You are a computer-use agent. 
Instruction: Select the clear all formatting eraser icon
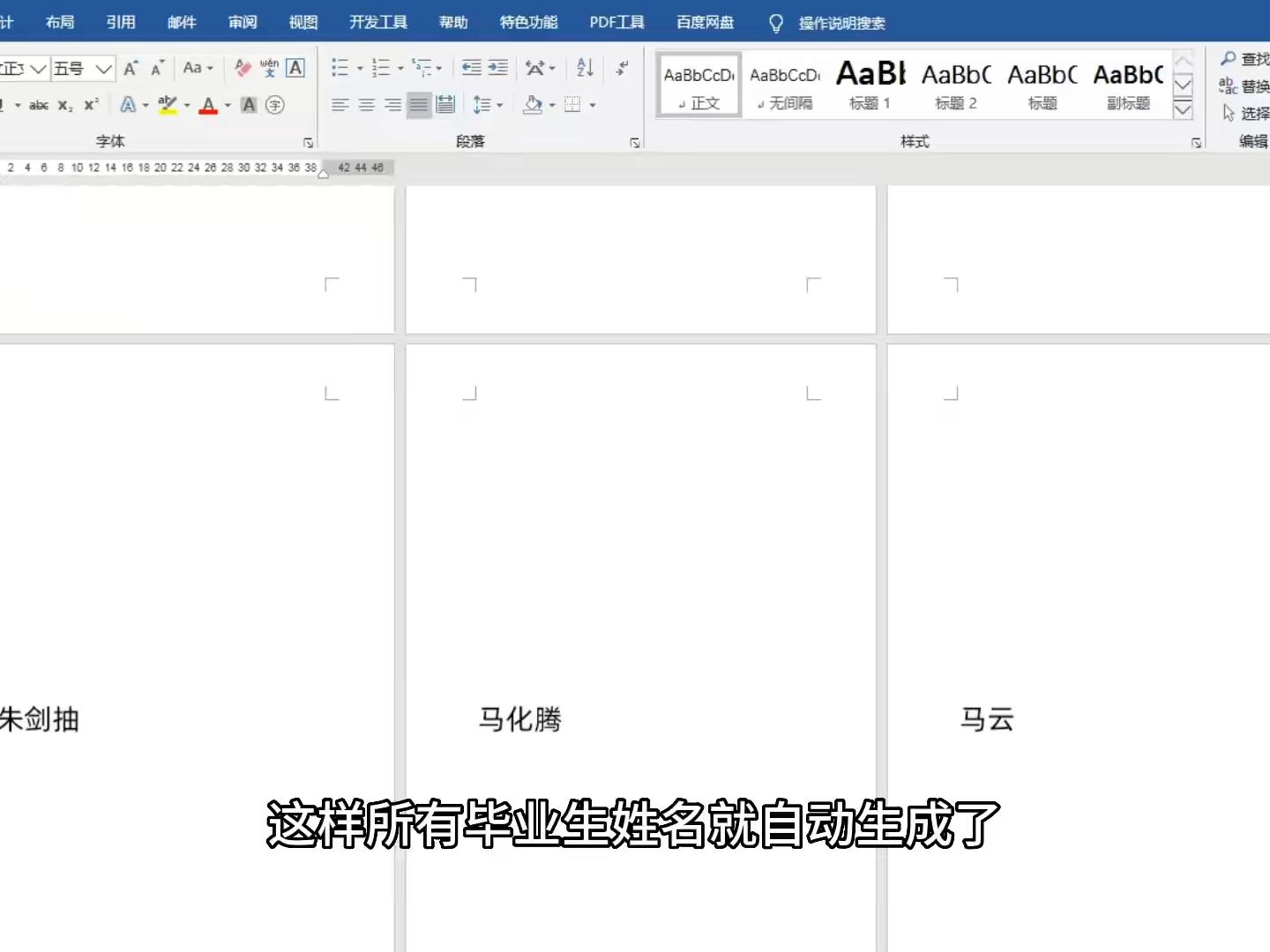[243, 69]
